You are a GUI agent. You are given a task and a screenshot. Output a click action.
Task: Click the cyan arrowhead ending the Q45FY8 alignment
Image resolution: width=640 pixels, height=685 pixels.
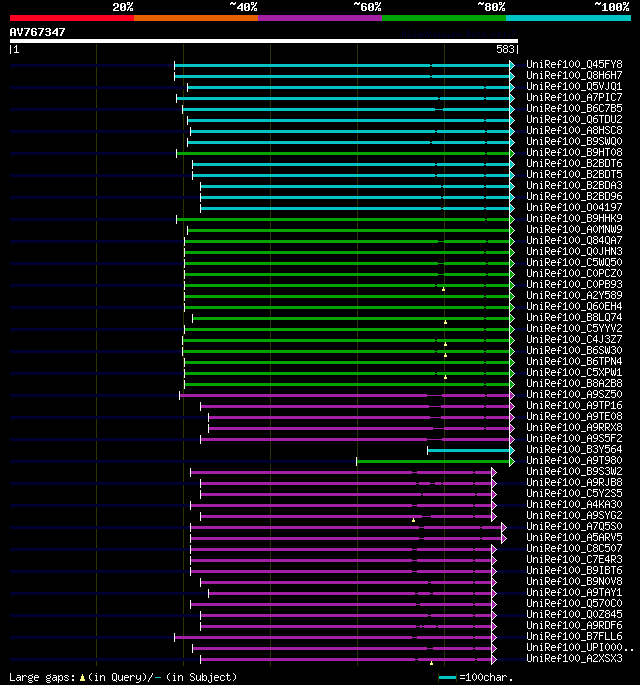512,66
